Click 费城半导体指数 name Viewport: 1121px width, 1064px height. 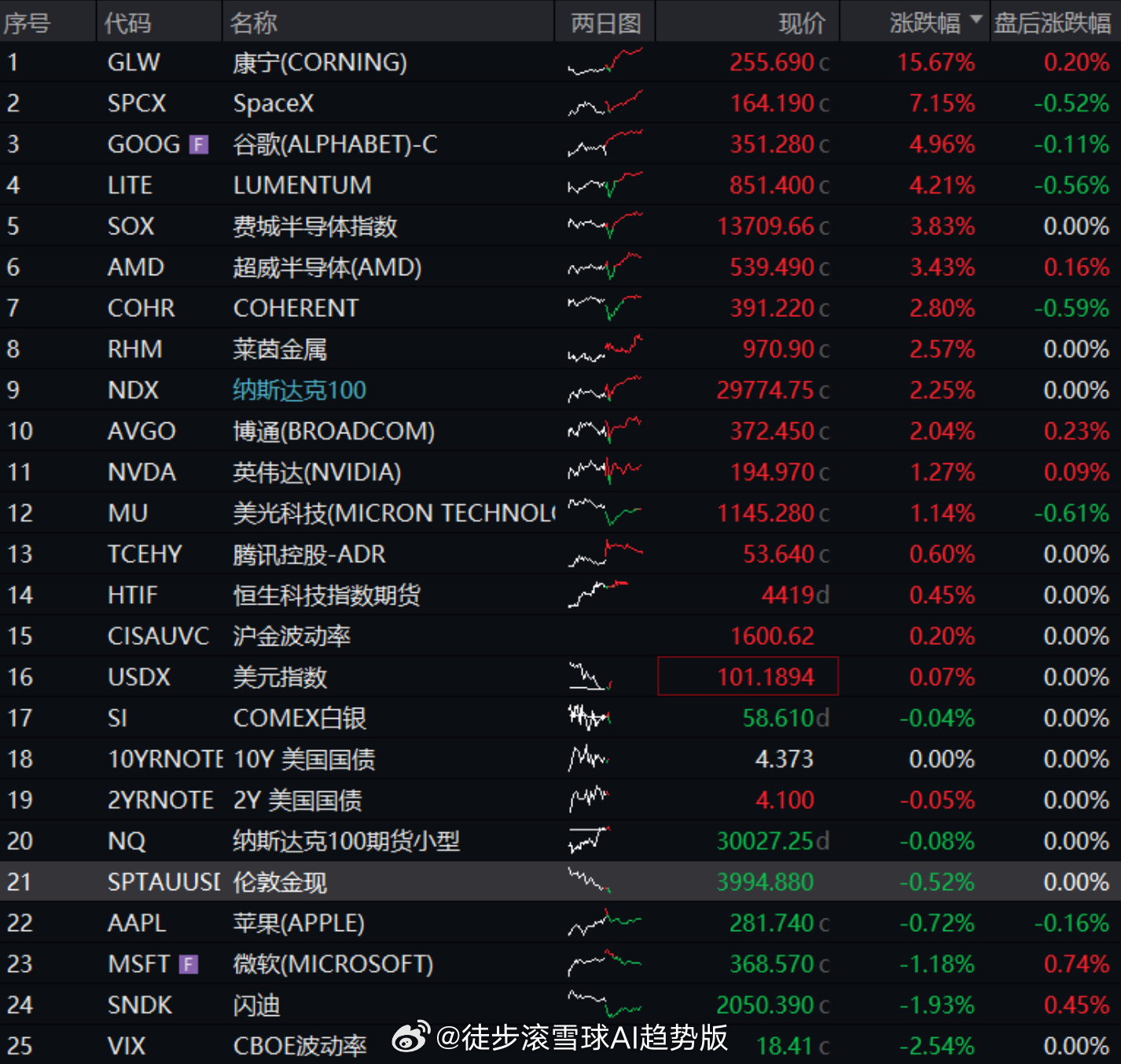pos(315,226)
